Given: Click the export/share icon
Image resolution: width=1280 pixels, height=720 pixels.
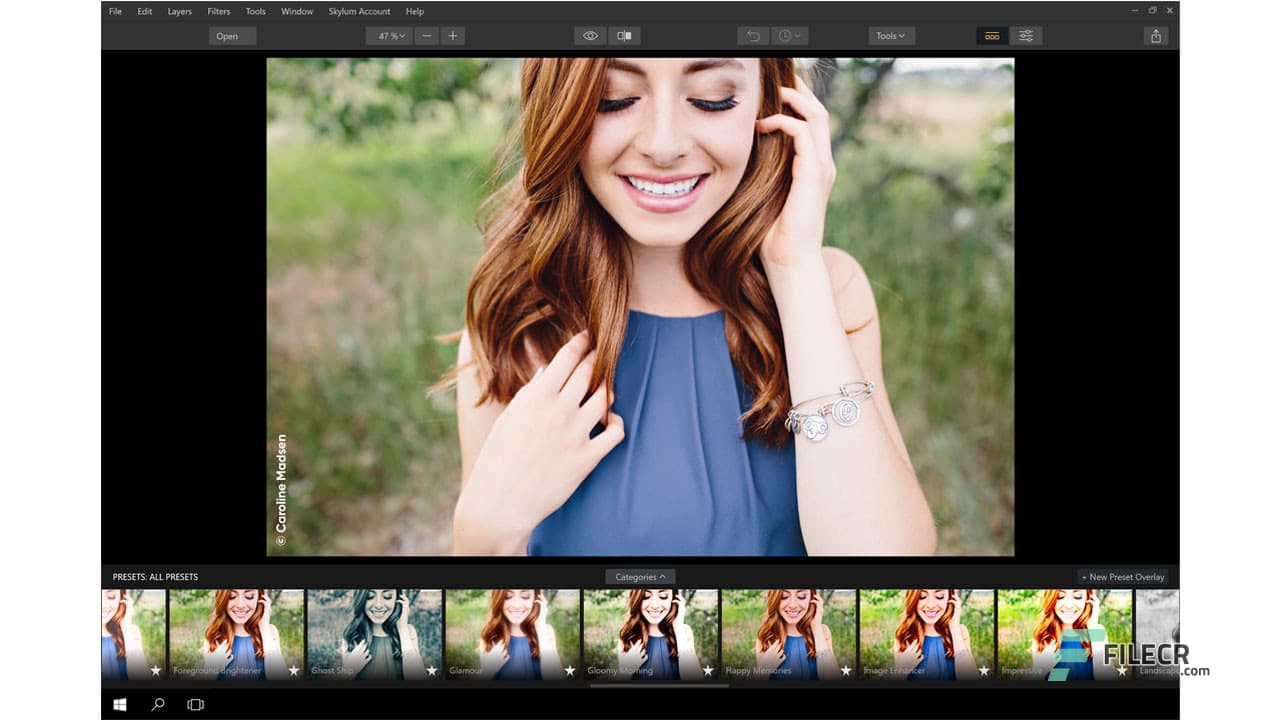Looking at the screenshot, I should coord(1156,35).
